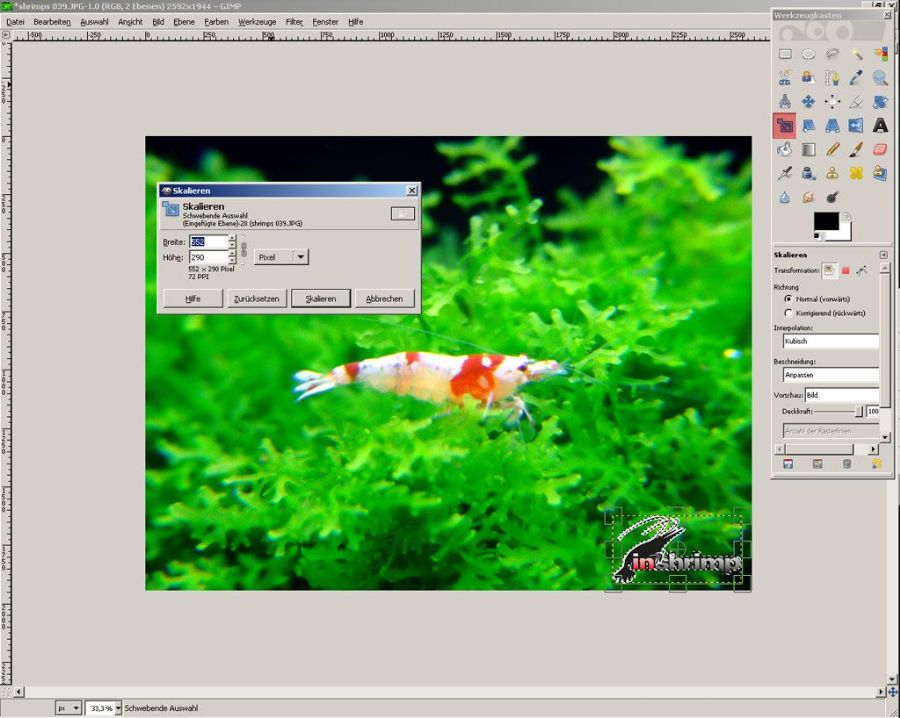Viewport: 900px width, 718px height.
Task: Toggle the aspect ratio chain link in Skalieren dialog
Action: 243,250
